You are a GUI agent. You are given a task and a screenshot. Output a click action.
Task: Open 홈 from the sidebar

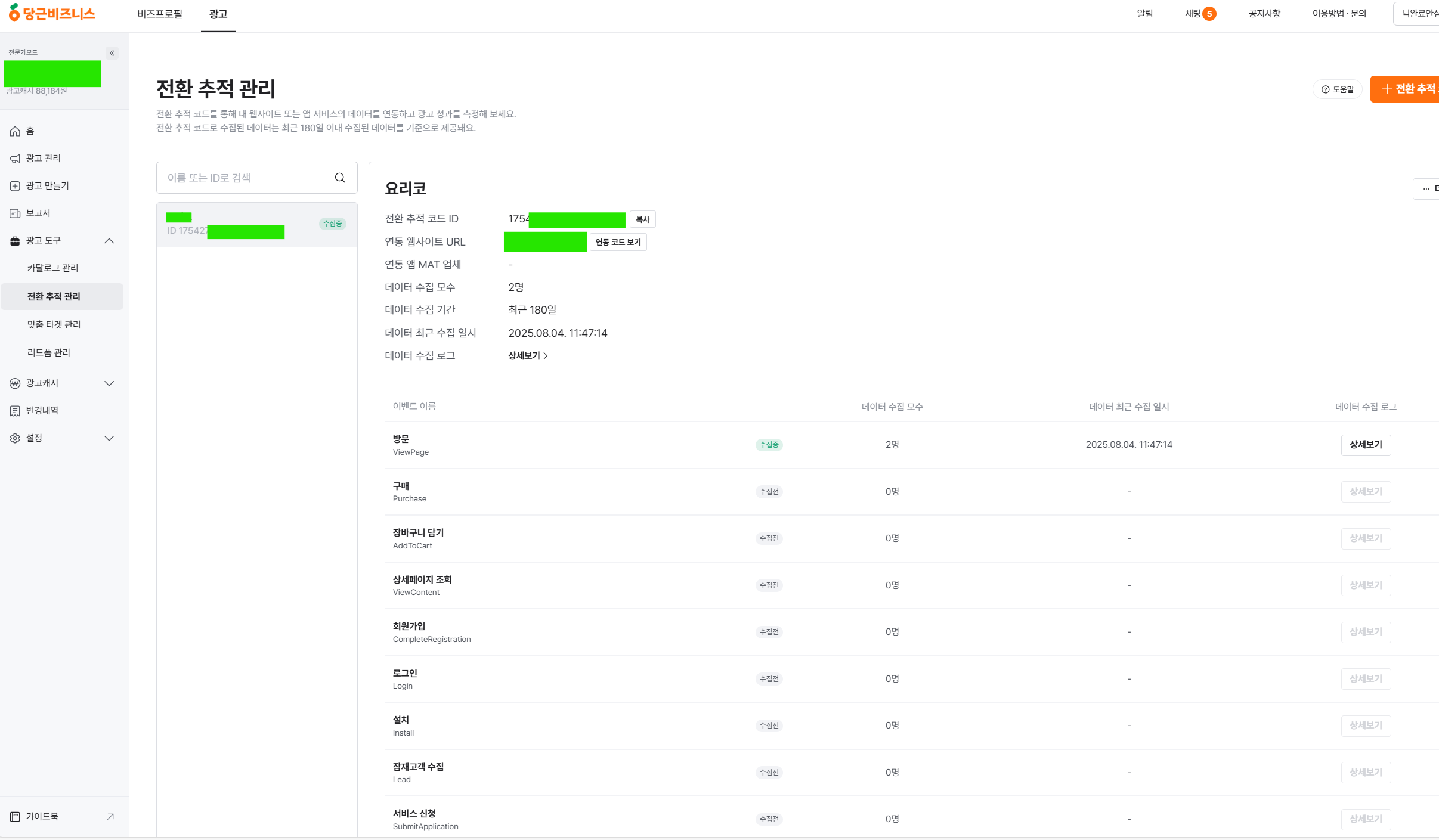30,131
